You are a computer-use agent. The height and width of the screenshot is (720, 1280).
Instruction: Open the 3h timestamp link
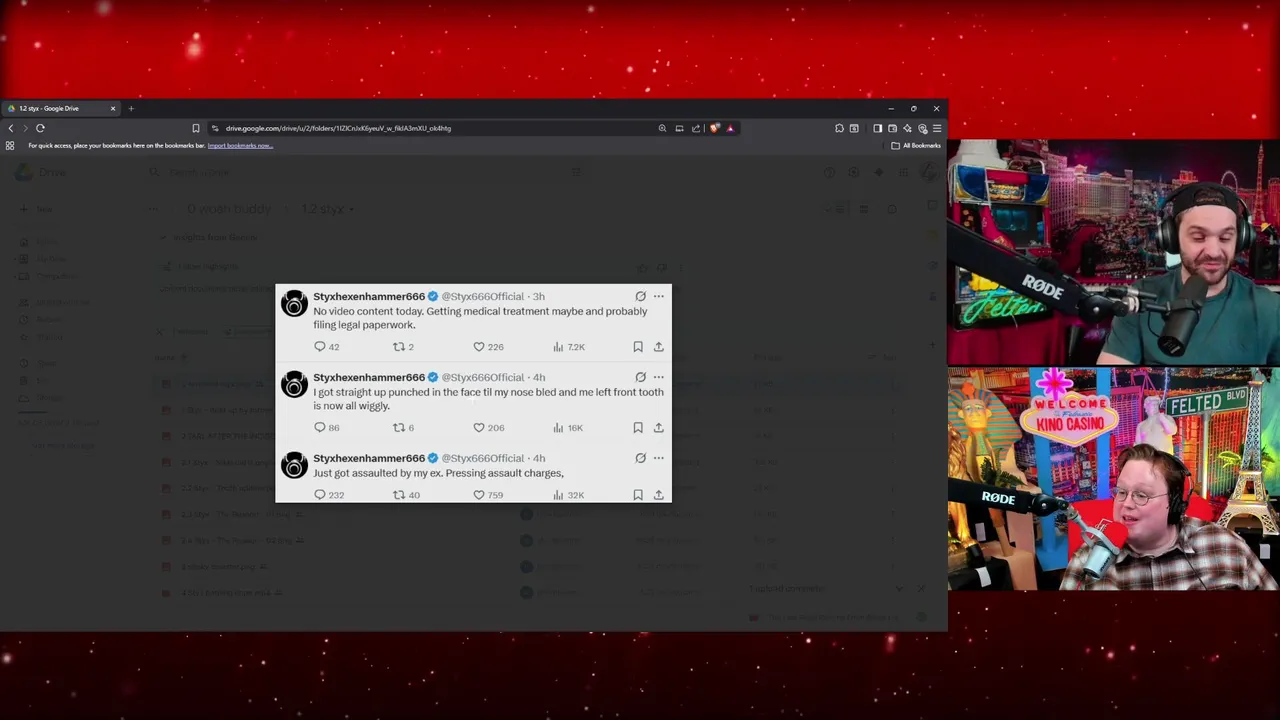pyautogui.click(x=539, y=296)
